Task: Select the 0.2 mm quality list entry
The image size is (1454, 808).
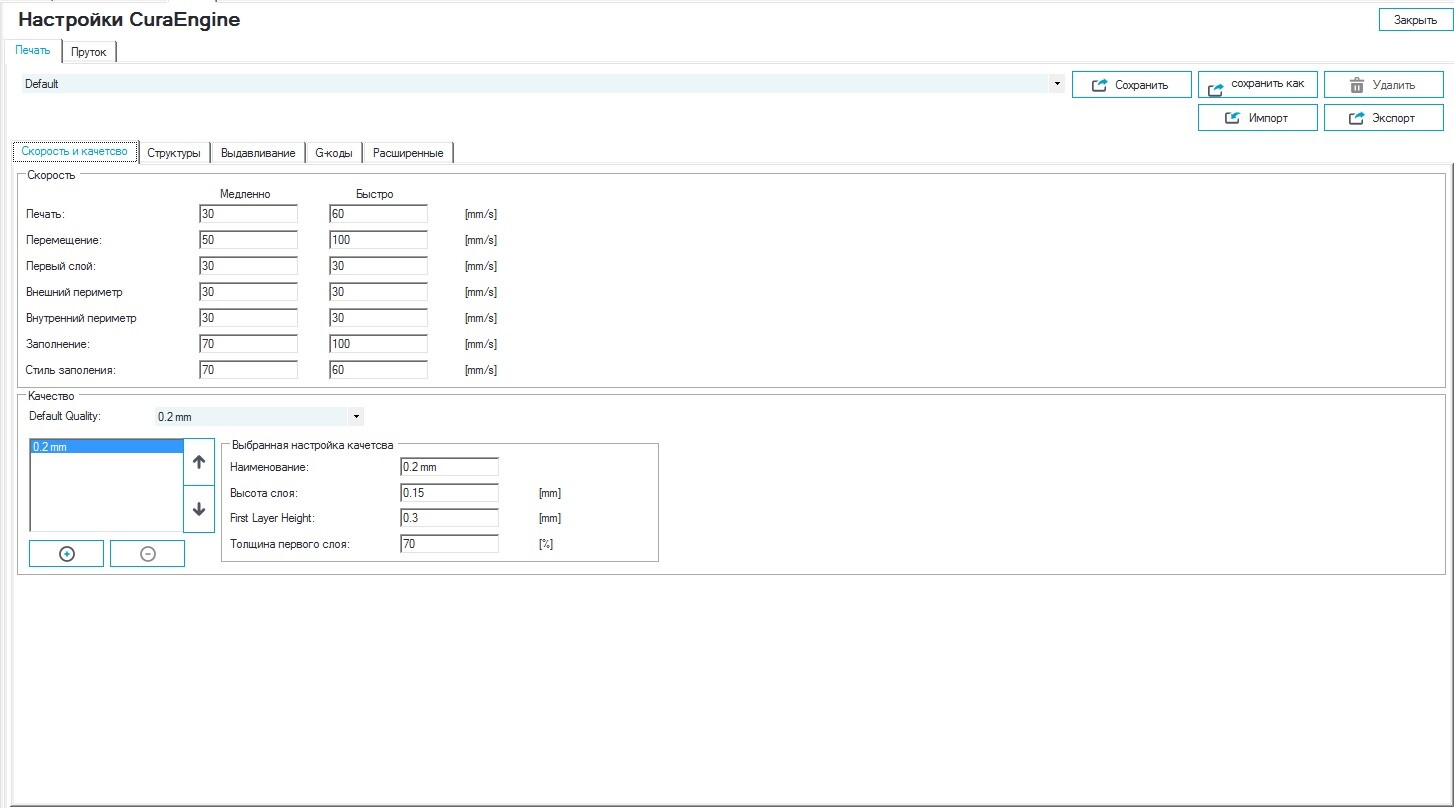Action: [107, 447]
